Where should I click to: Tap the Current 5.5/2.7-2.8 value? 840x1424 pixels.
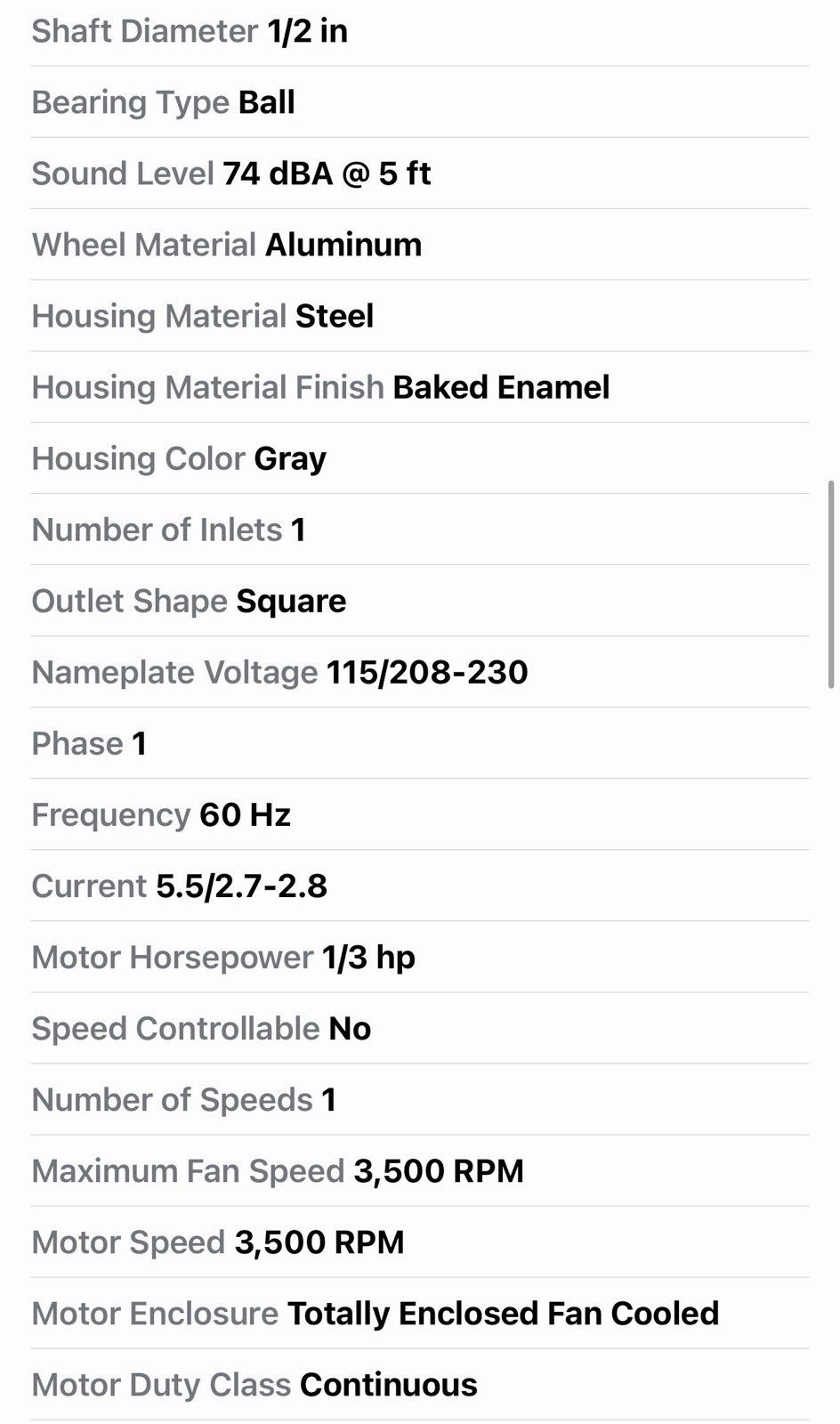[x=241, y=886]
